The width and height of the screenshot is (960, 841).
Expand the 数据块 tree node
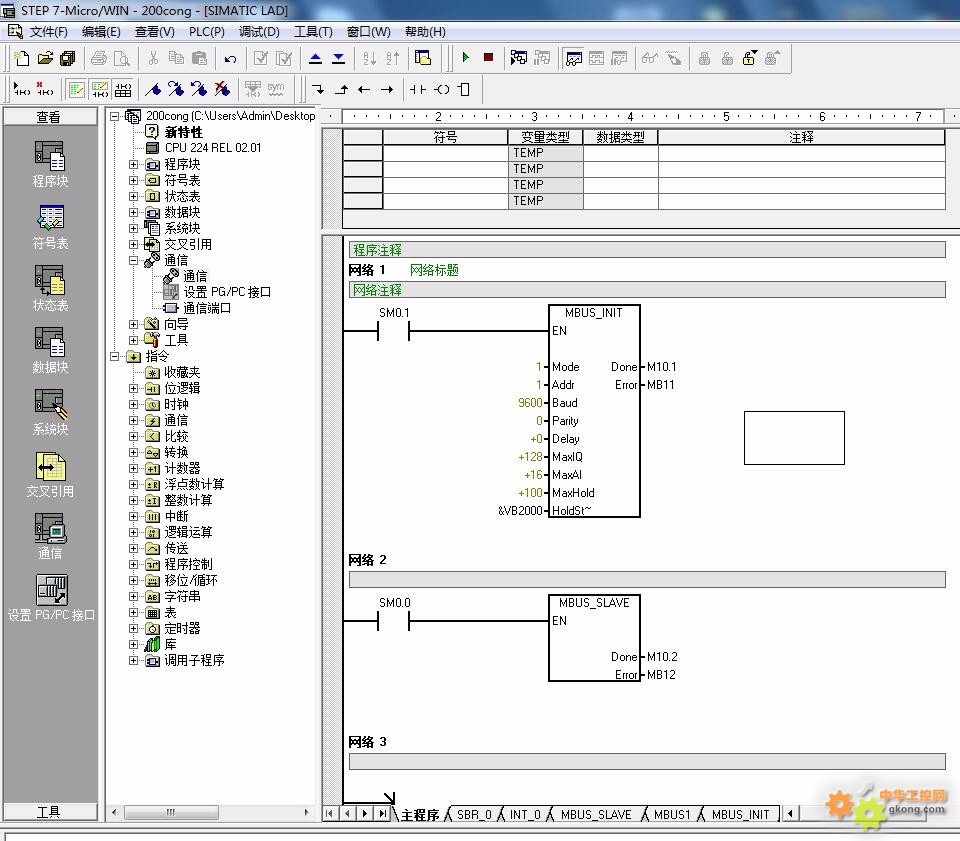[x=133, y=212]
